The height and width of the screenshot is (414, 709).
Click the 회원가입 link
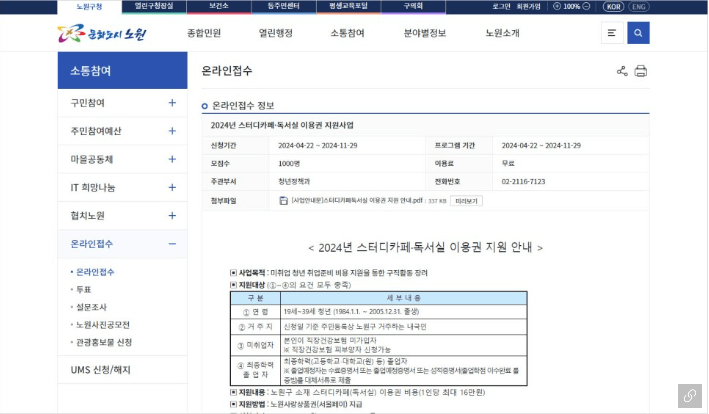[529, 6]
